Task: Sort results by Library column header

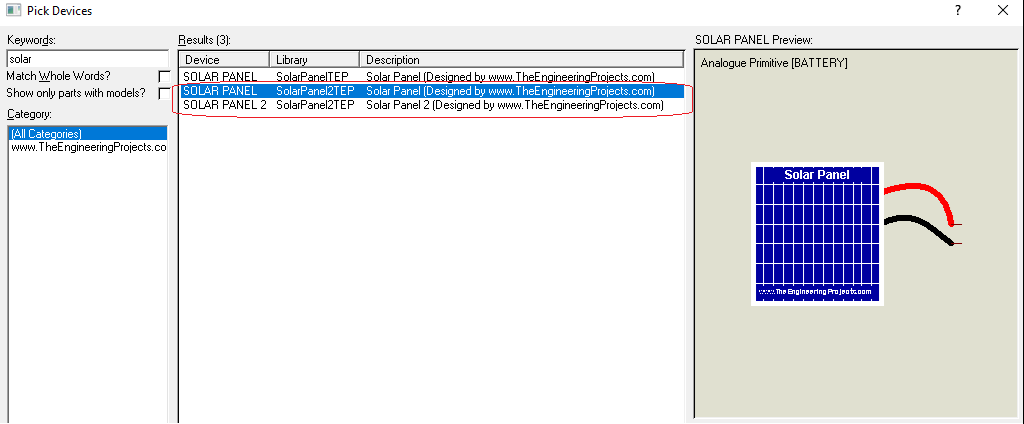Action: (314, 60)
